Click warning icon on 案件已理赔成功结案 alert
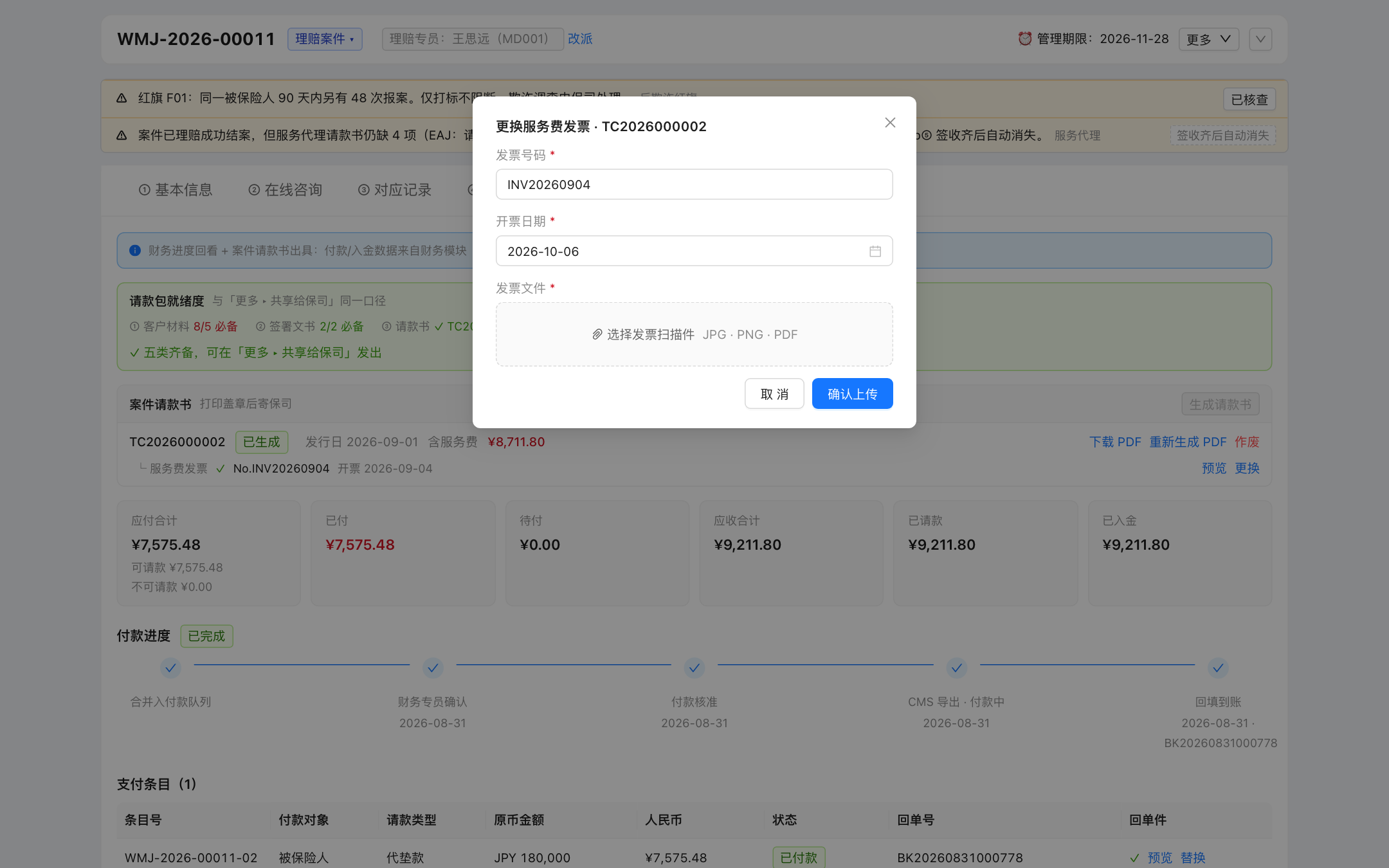 tap(122, 136)
